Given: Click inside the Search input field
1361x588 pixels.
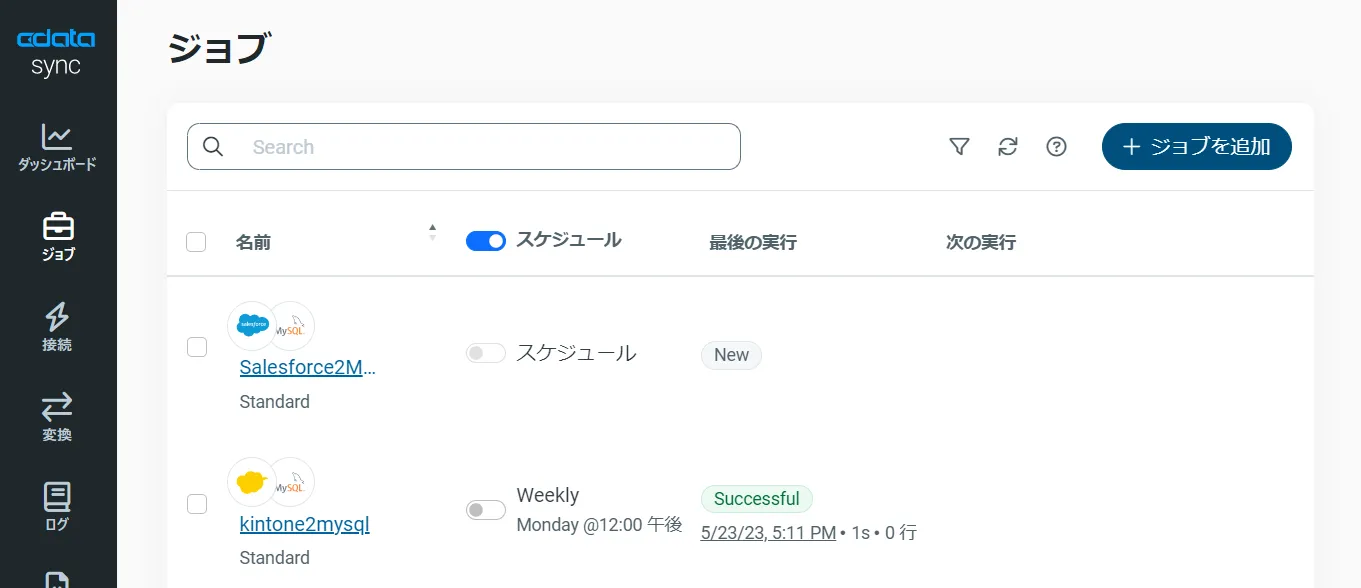Looking at the screenshot, I should click(x=463, y=146).
